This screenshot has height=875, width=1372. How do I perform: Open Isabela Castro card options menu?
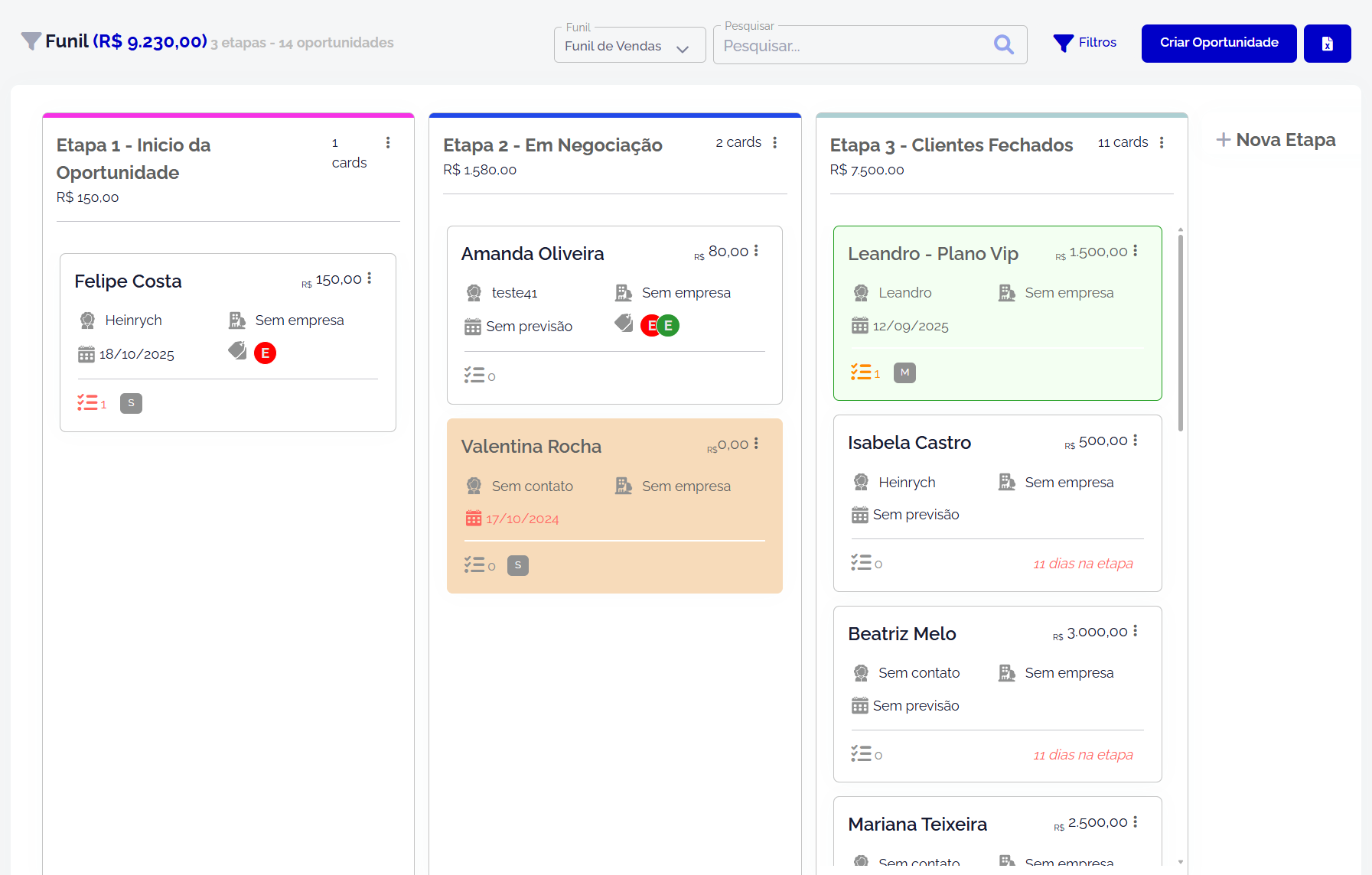(x=1136, y=441)
